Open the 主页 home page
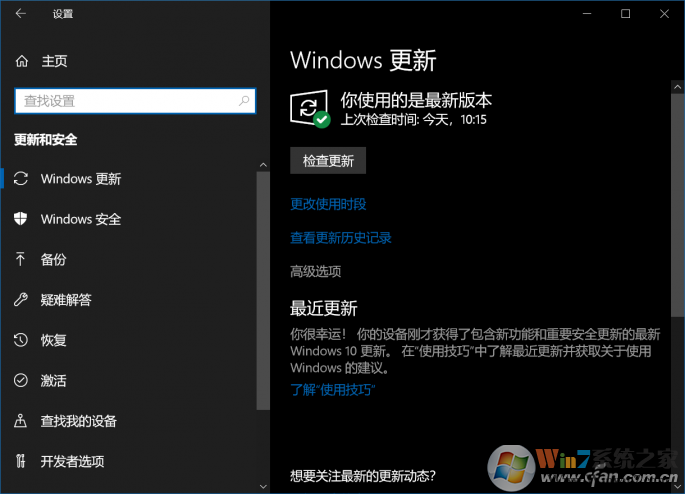The width and height of the screenshot is (685, 494). 55,61
